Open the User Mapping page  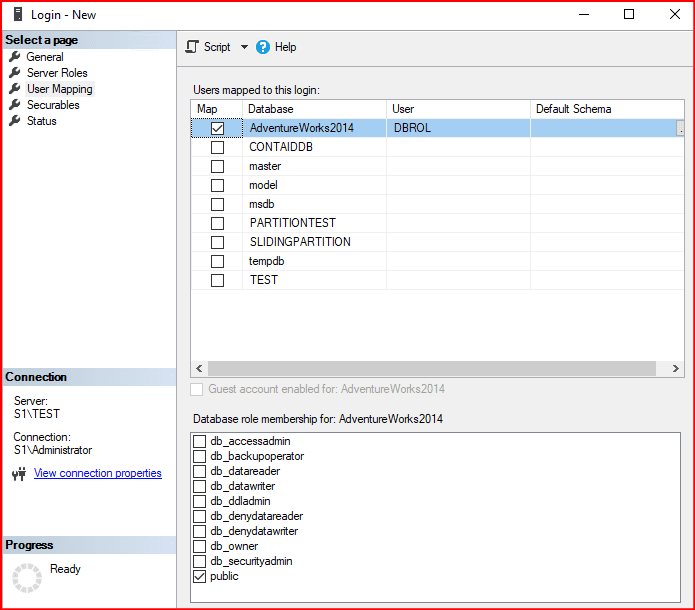[59, 89]
